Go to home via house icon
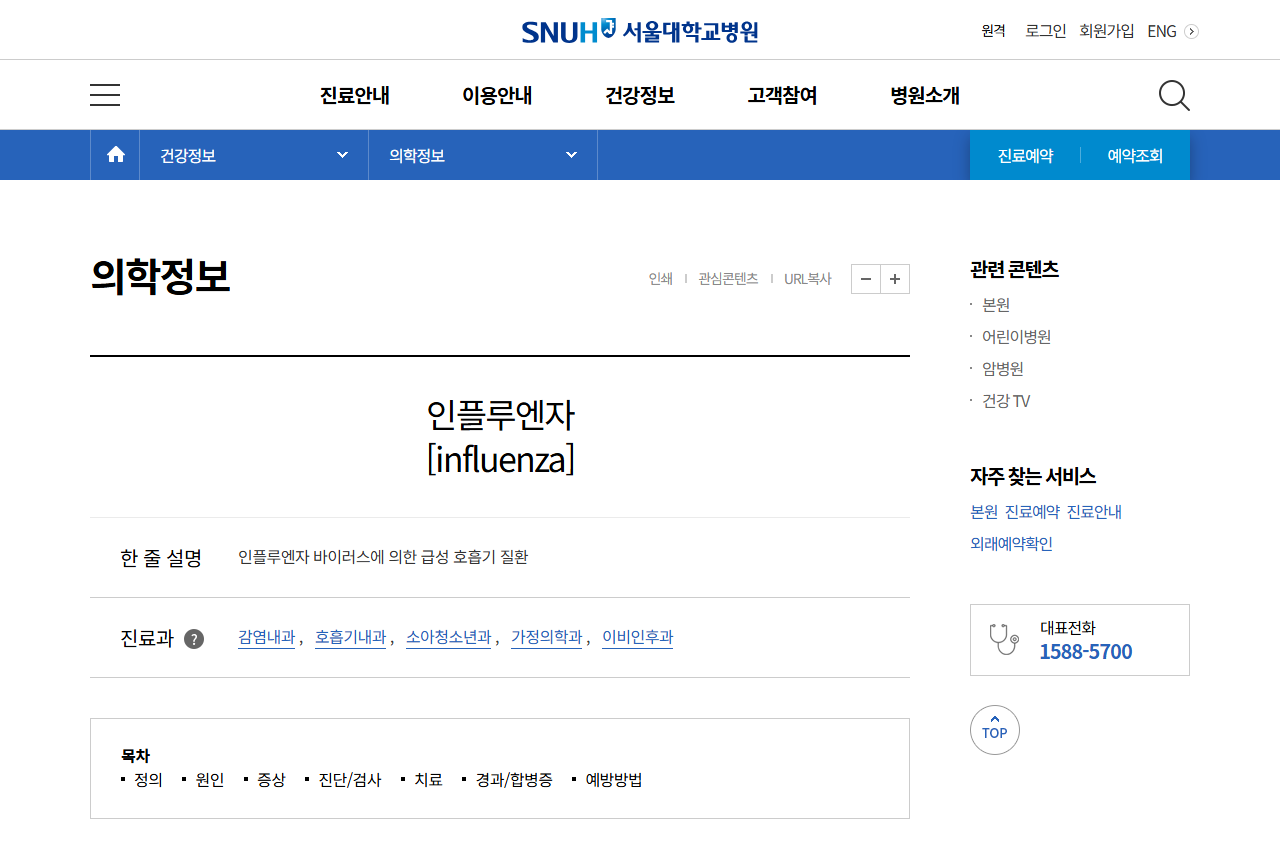Viewport: 1280px width, 860px height. [116, 155]
